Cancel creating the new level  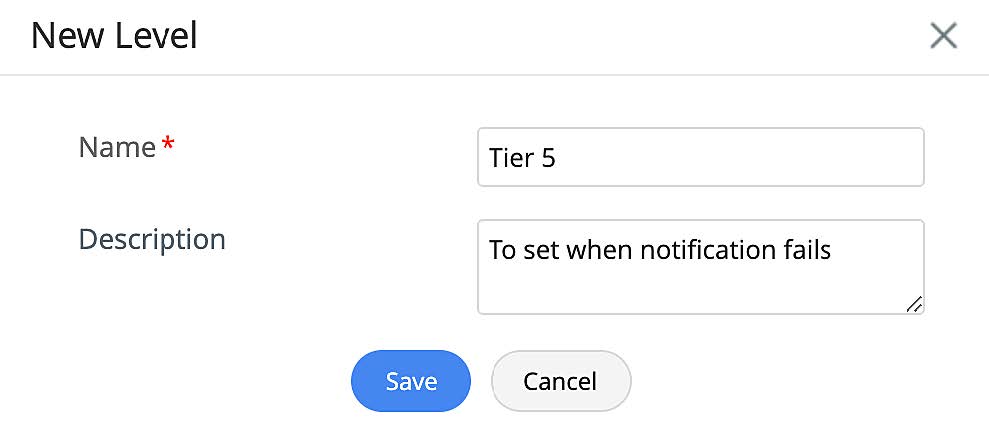pos(560,381)
